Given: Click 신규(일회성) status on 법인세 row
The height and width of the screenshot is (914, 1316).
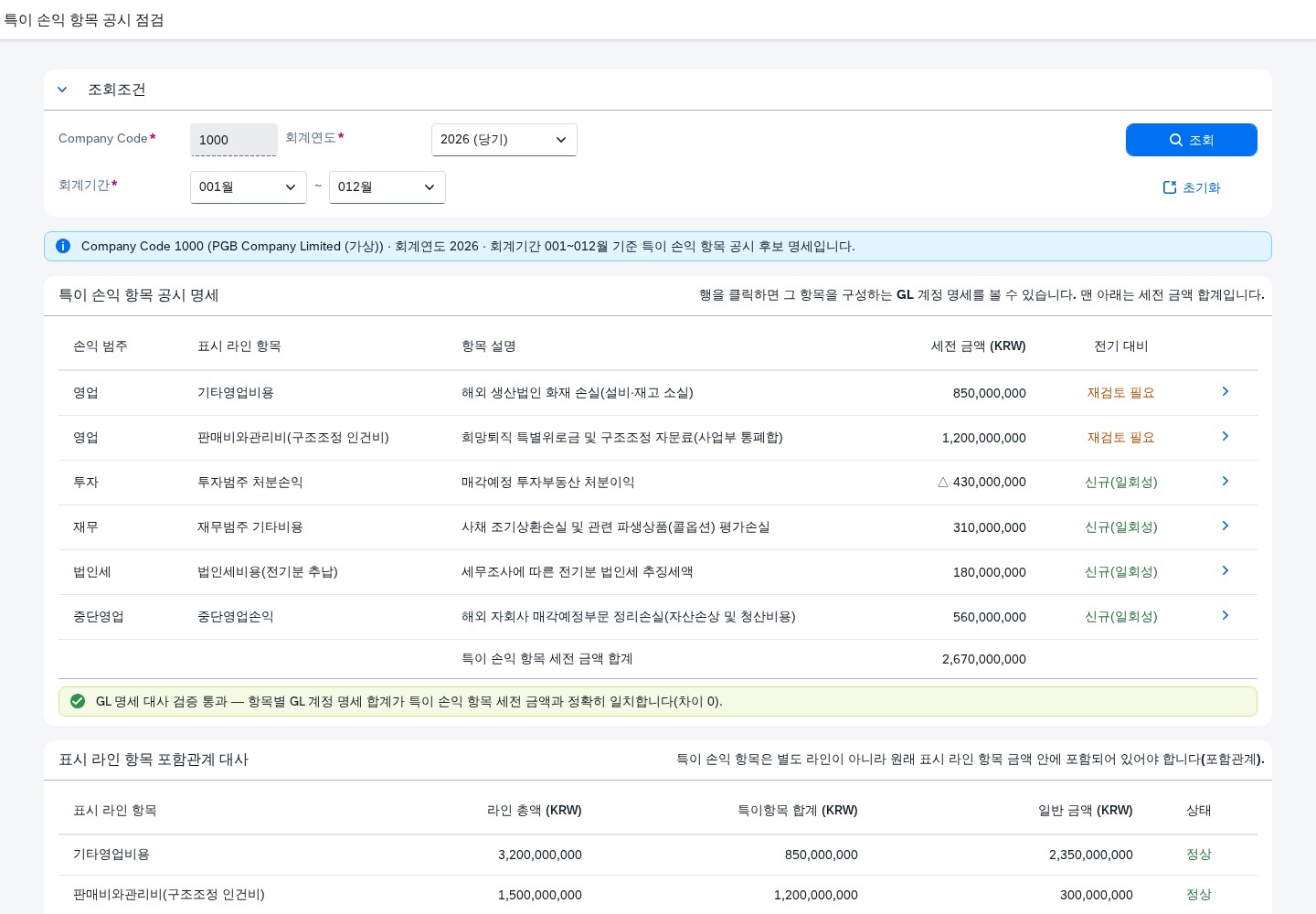Looking at the screenshot, I should (1121, 572).
